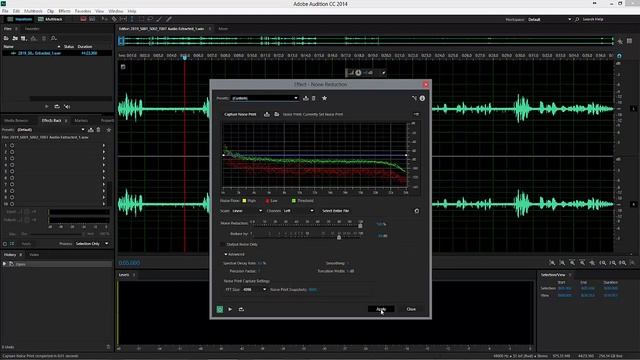Select the Open entry in History panel

click(x=57, y=264)
